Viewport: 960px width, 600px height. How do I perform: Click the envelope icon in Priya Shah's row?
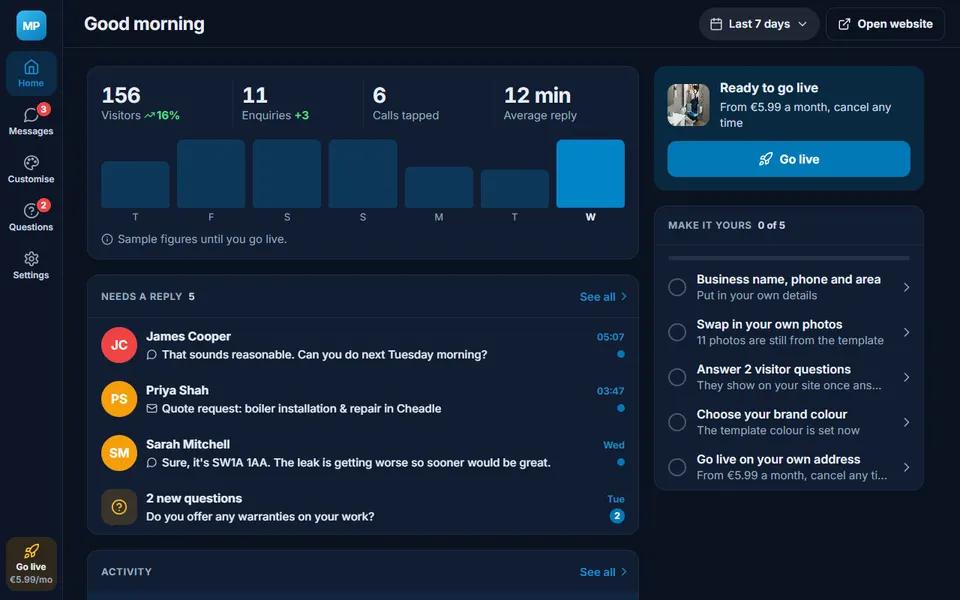coord(152,408)
